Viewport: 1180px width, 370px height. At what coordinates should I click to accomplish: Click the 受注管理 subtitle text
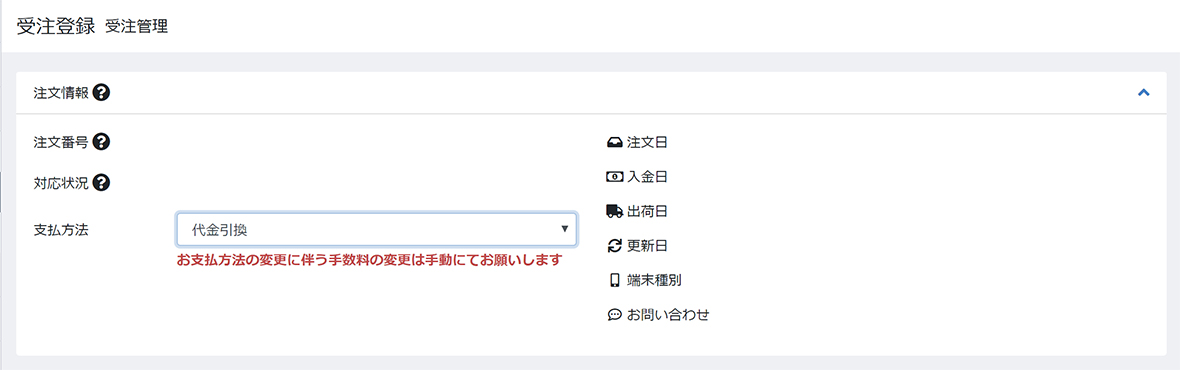(136, 27)
